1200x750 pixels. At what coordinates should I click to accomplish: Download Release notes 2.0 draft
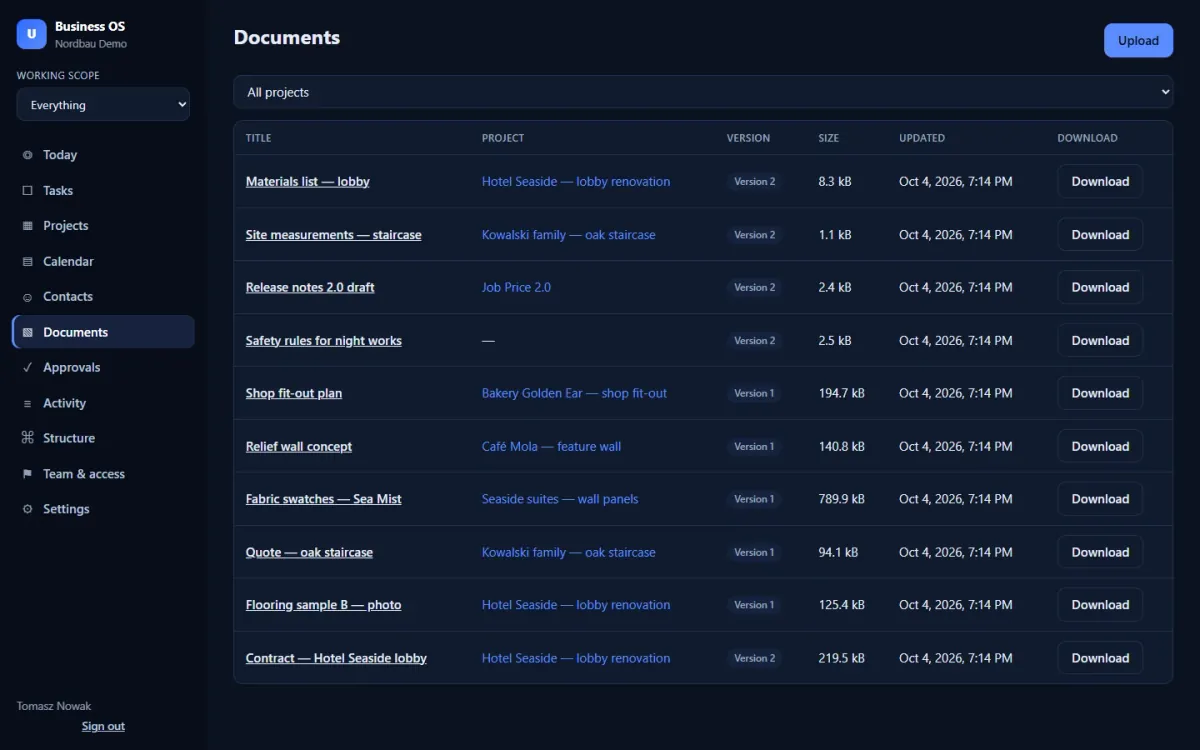[1100, 287]
